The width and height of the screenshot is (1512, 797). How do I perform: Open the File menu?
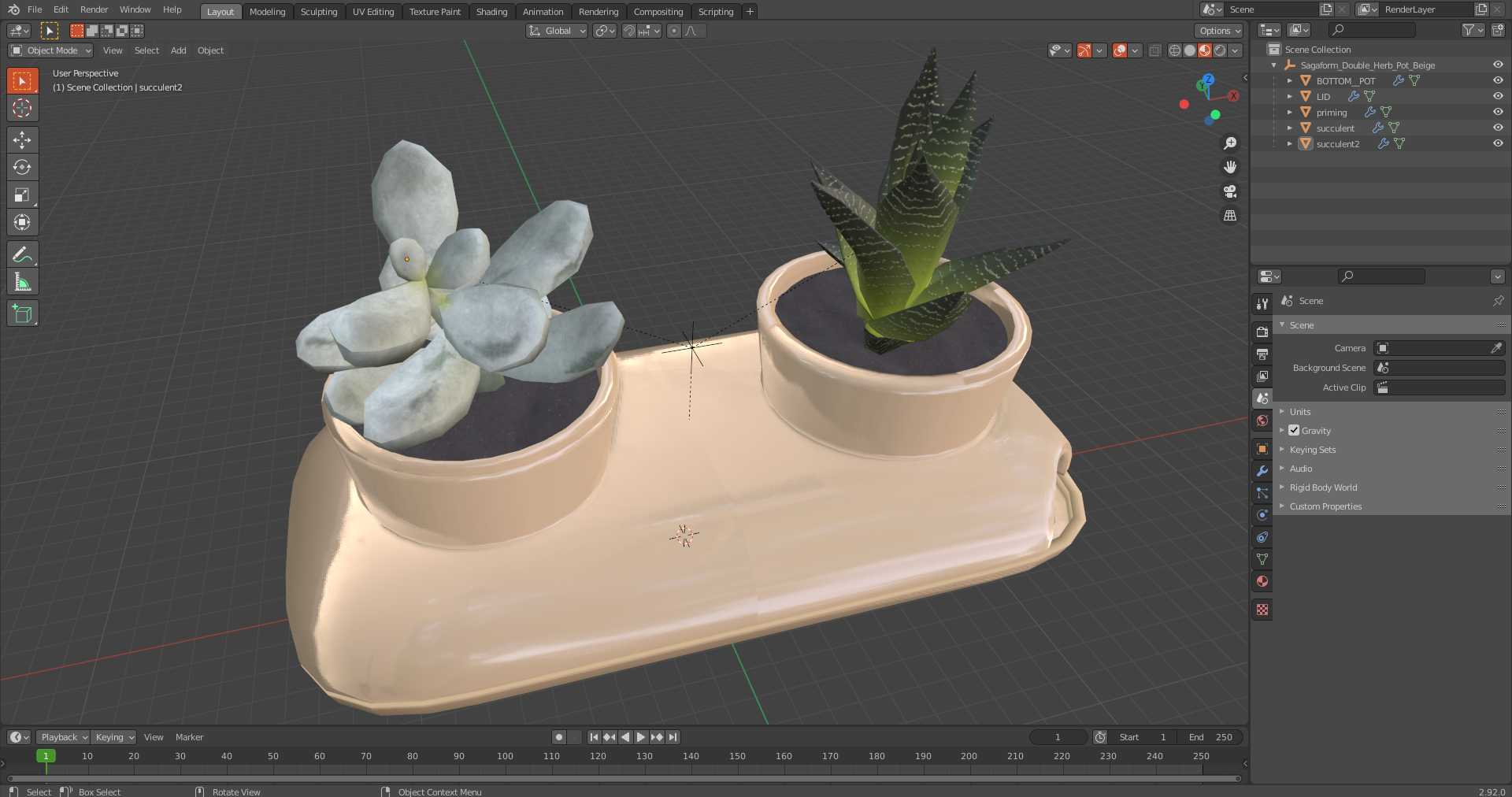pyautogui.click(x=35, y=9)
